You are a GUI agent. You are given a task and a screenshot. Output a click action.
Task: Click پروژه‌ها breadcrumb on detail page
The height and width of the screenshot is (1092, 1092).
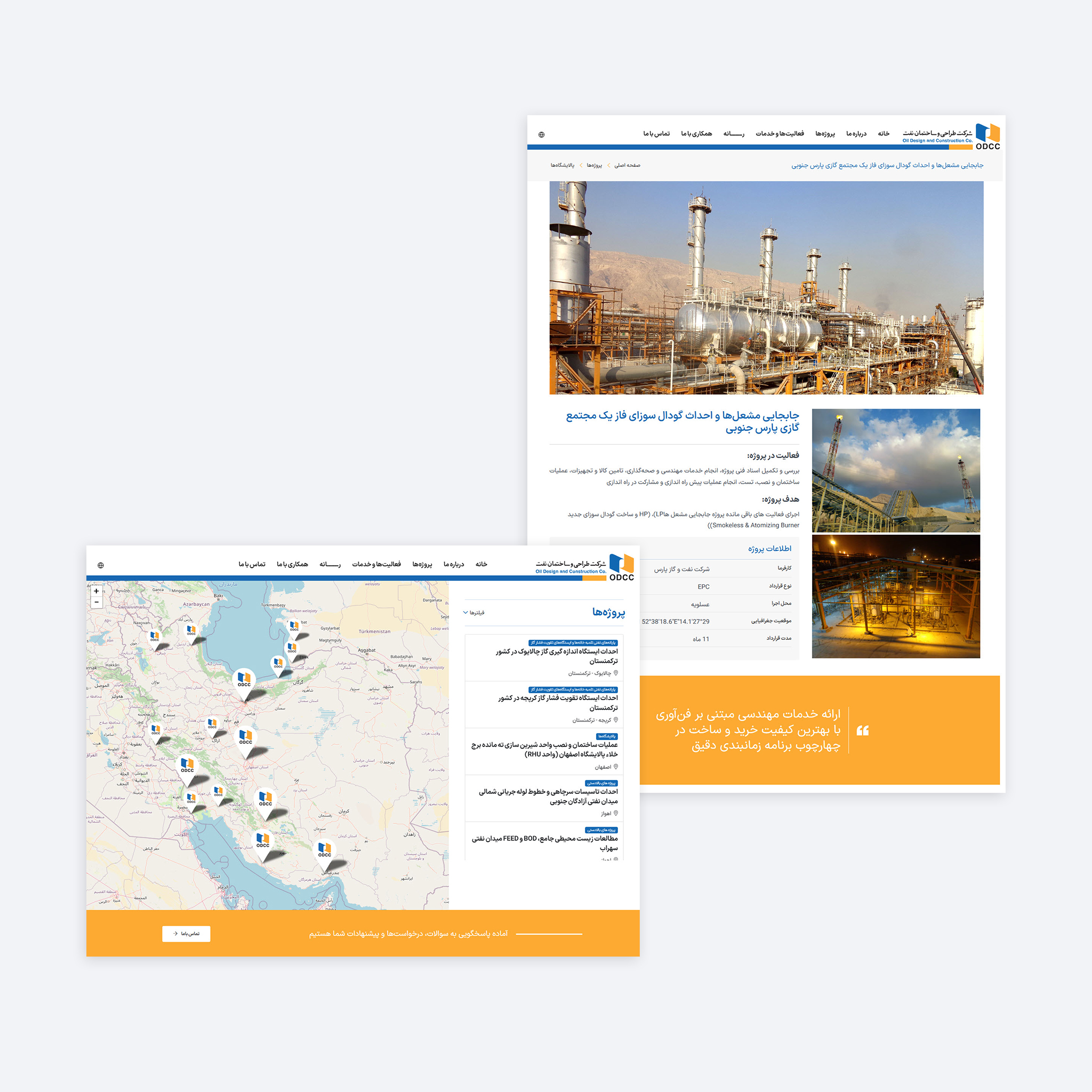click(594, 166)
